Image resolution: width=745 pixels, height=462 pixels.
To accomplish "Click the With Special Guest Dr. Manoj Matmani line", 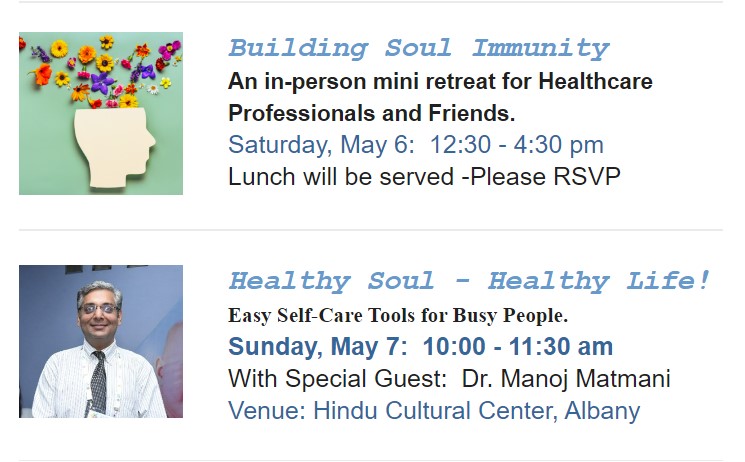I will pos(449,379).
